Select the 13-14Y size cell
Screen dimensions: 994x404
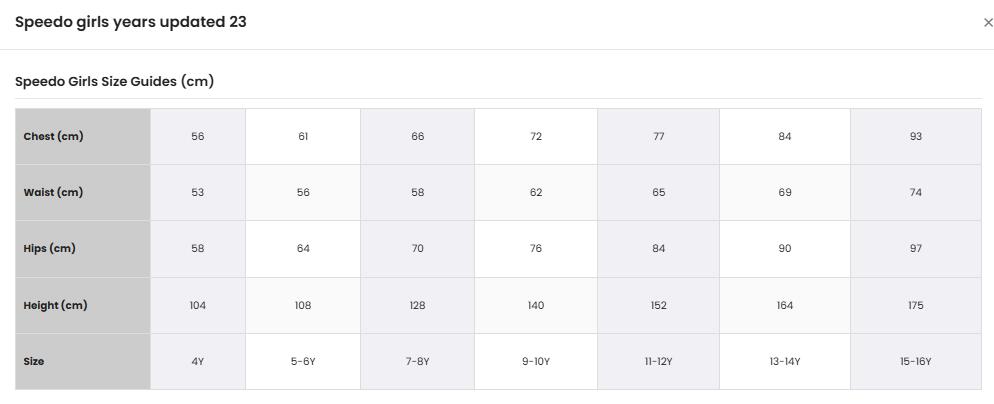pos(785,362)
